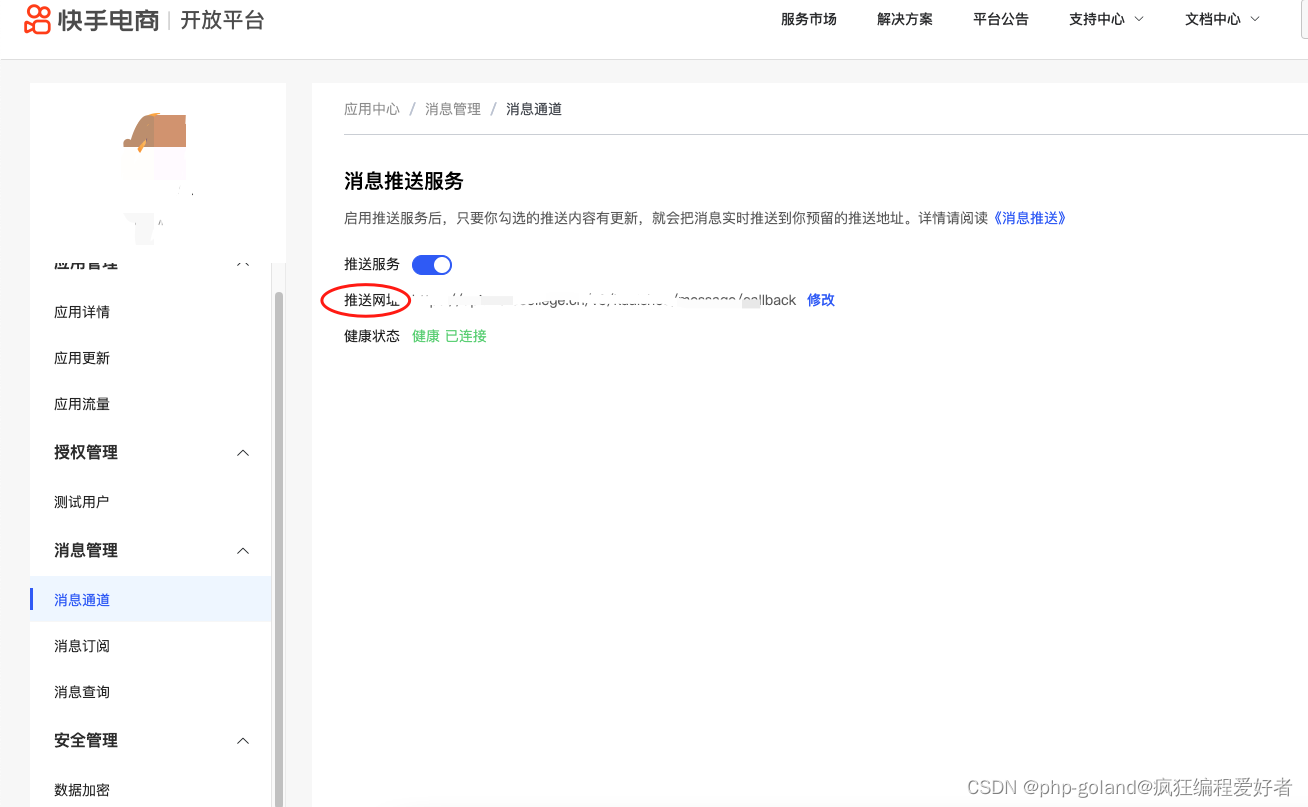1308x807 pixels.
Task: View 应用流量 page
Action: tap(81, 403)
